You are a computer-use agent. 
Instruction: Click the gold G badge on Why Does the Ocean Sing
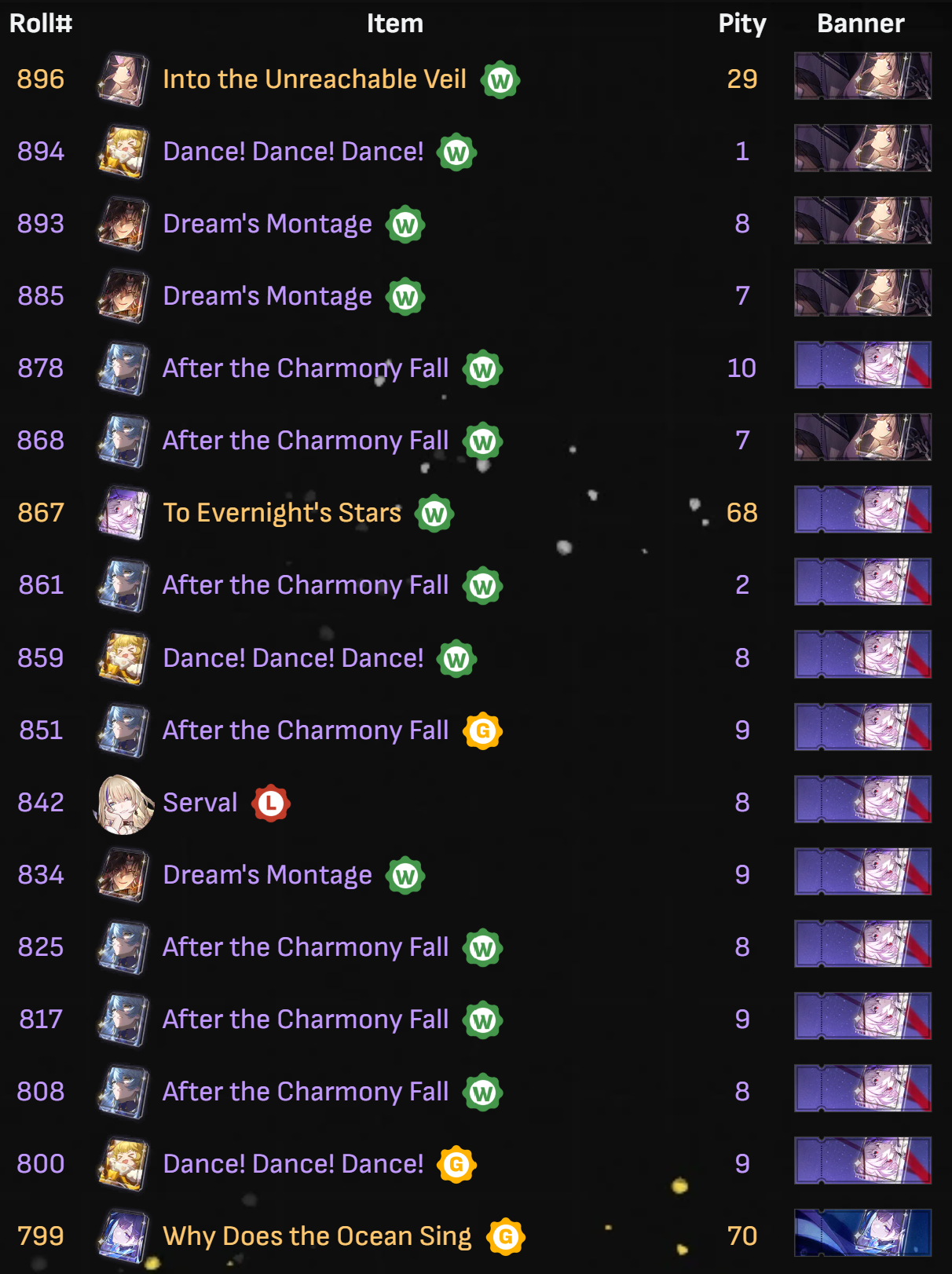tap(506, 1237)
